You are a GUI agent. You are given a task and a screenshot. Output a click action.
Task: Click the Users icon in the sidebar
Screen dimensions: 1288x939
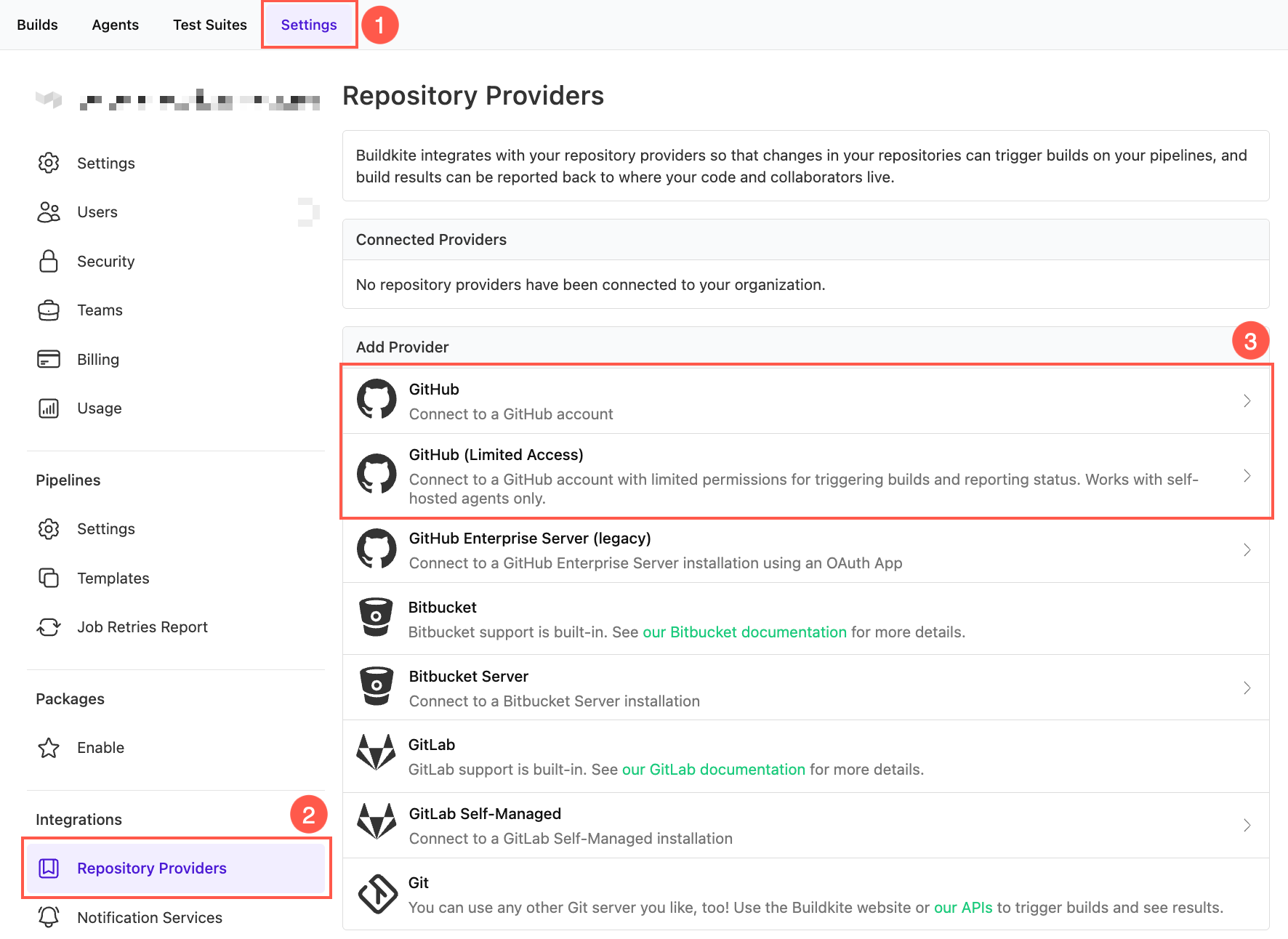[x=48, y=211]
